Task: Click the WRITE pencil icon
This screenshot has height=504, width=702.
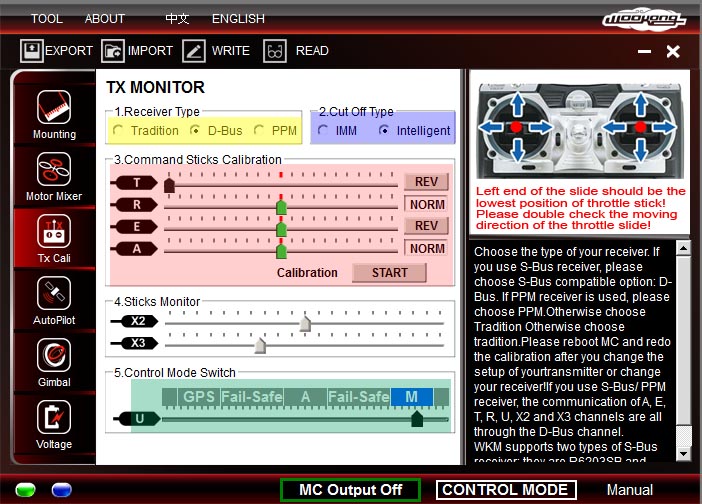Action: 194,51
